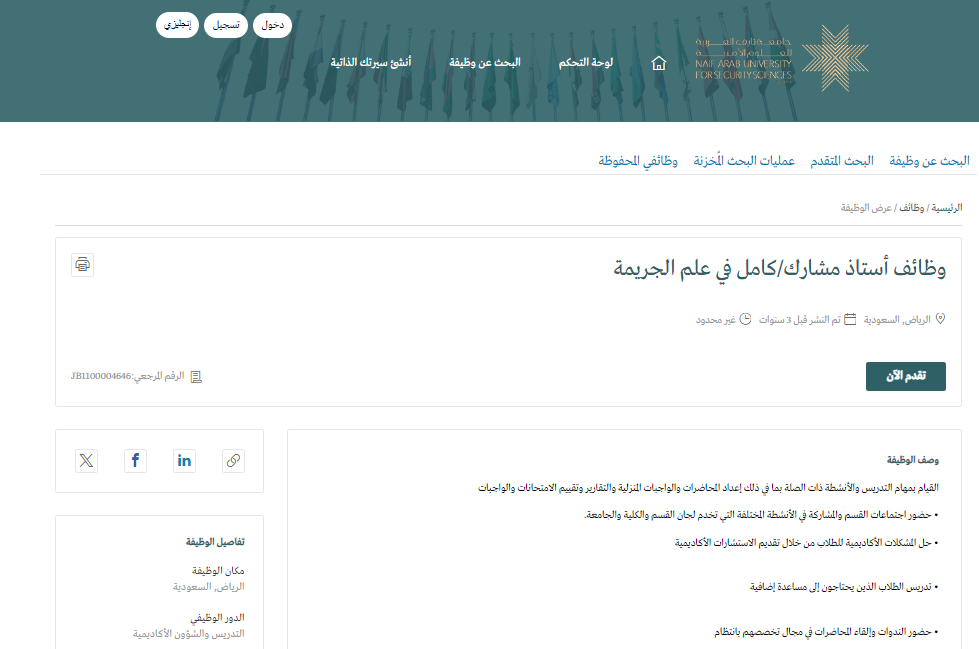Click الرئيسية breadcrumb link
The image size is (979, 649).
point(946,208)
